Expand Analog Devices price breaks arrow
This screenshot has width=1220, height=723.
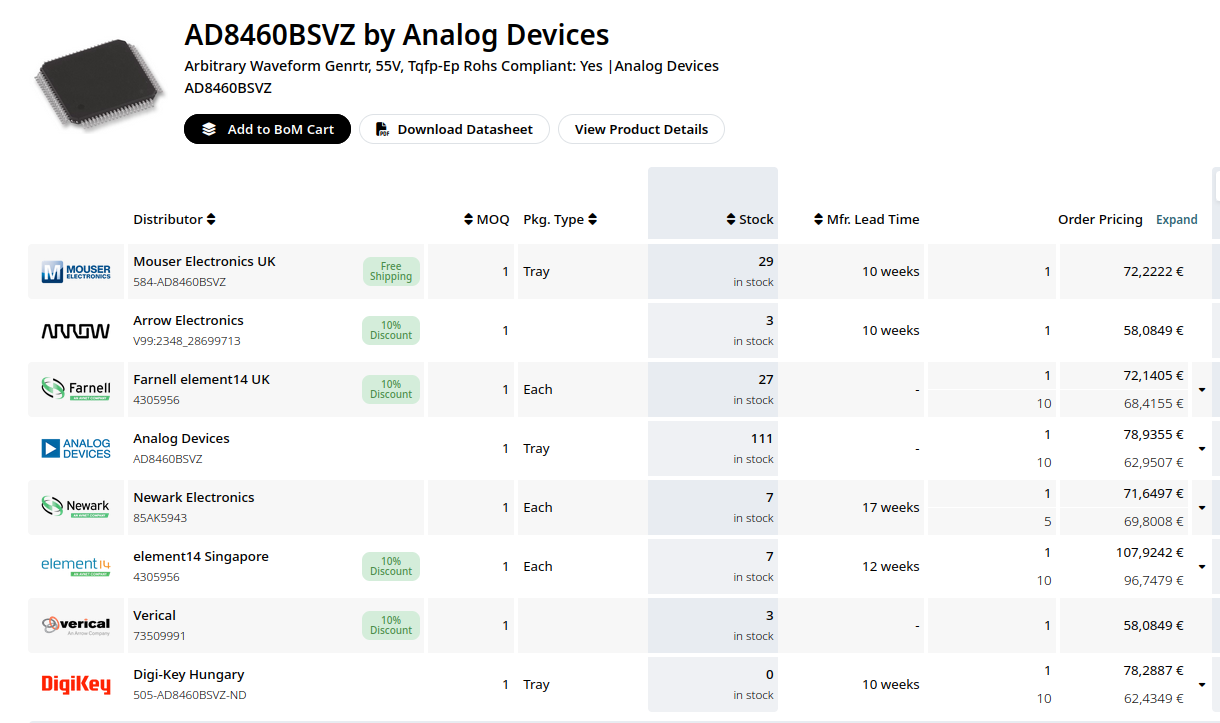[x=1202, y=449]
